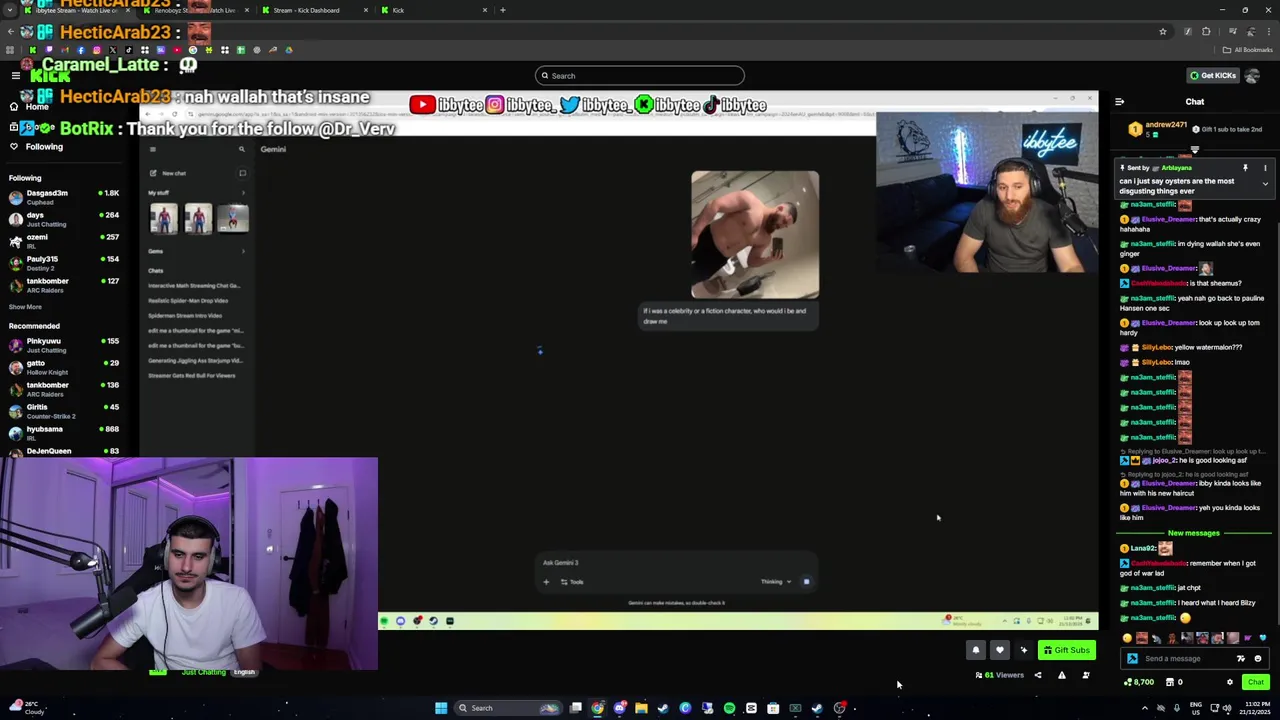Screen dimensions: 1280x720
Task: Collapse the leaderboard handle below andrew2471
Action: point(1194,150)
